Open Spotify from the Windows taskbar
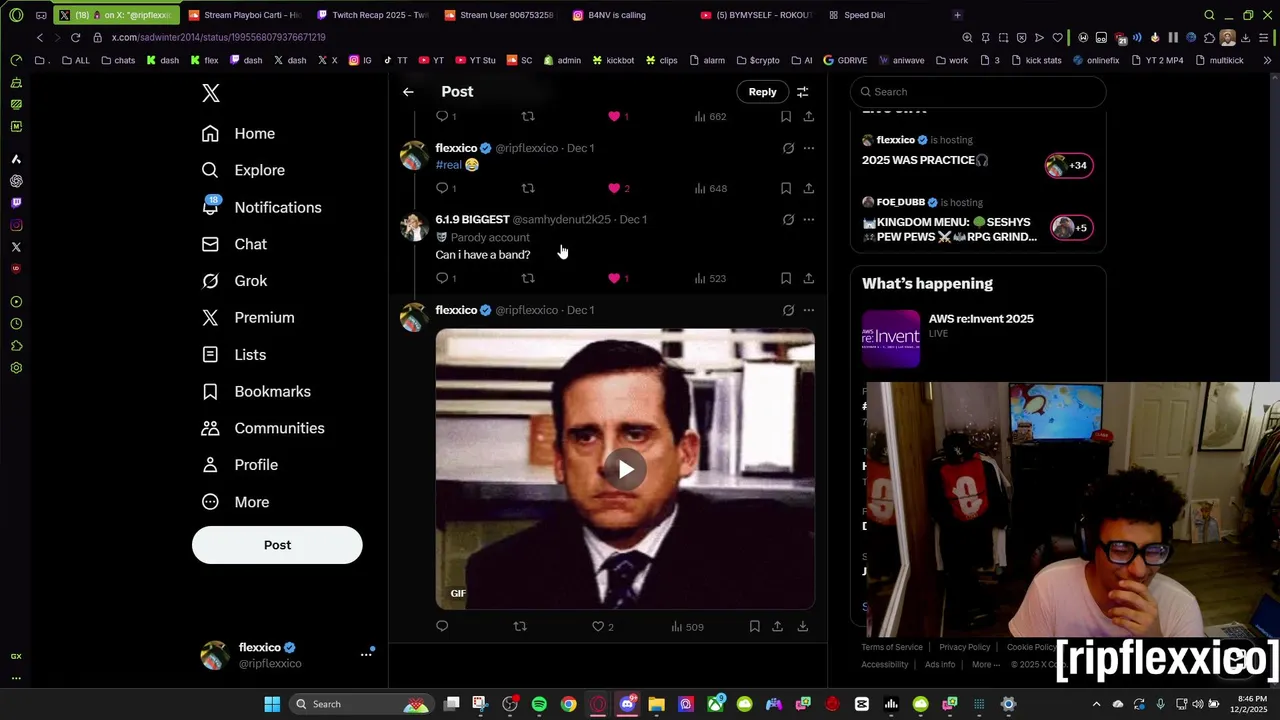 tap(539, 704)
